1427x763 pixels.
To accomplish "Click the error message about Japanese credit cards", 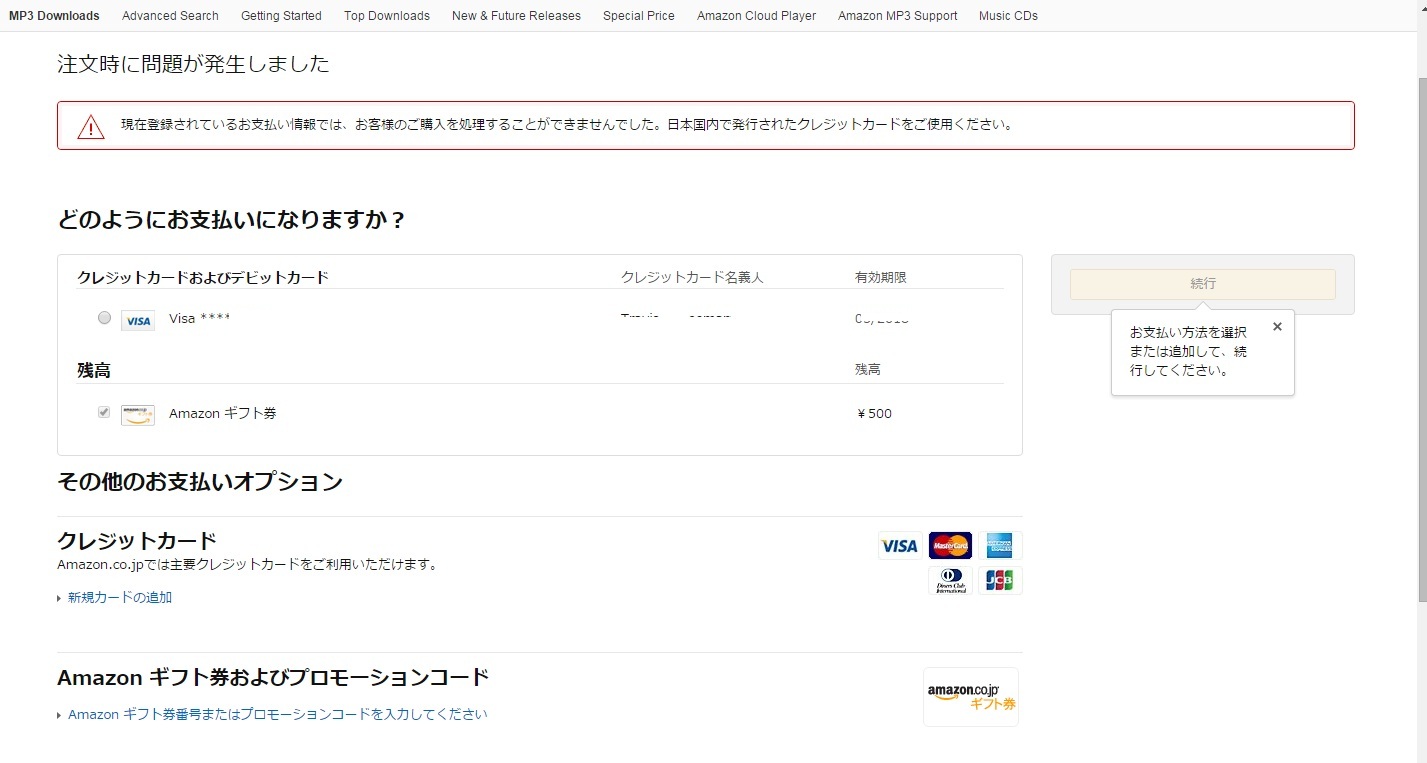I will tap(568, 126).
